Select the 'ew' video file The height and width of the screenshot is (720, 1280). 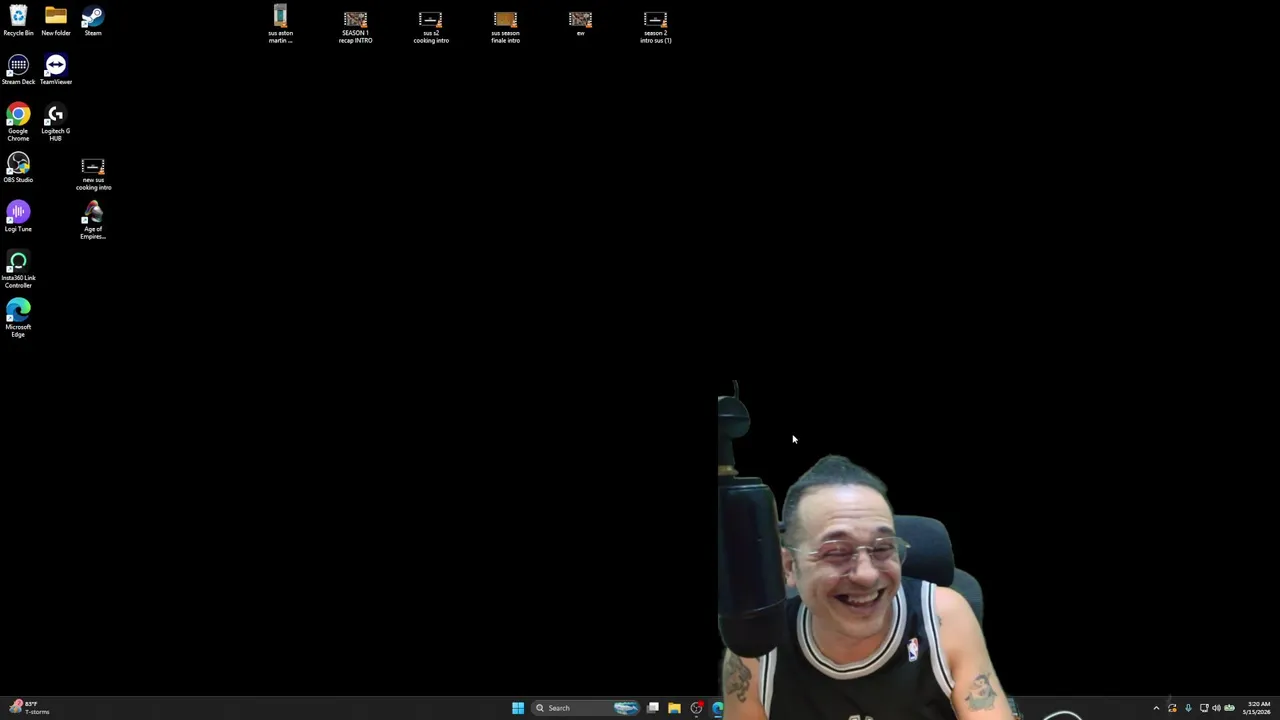point(580,24)
